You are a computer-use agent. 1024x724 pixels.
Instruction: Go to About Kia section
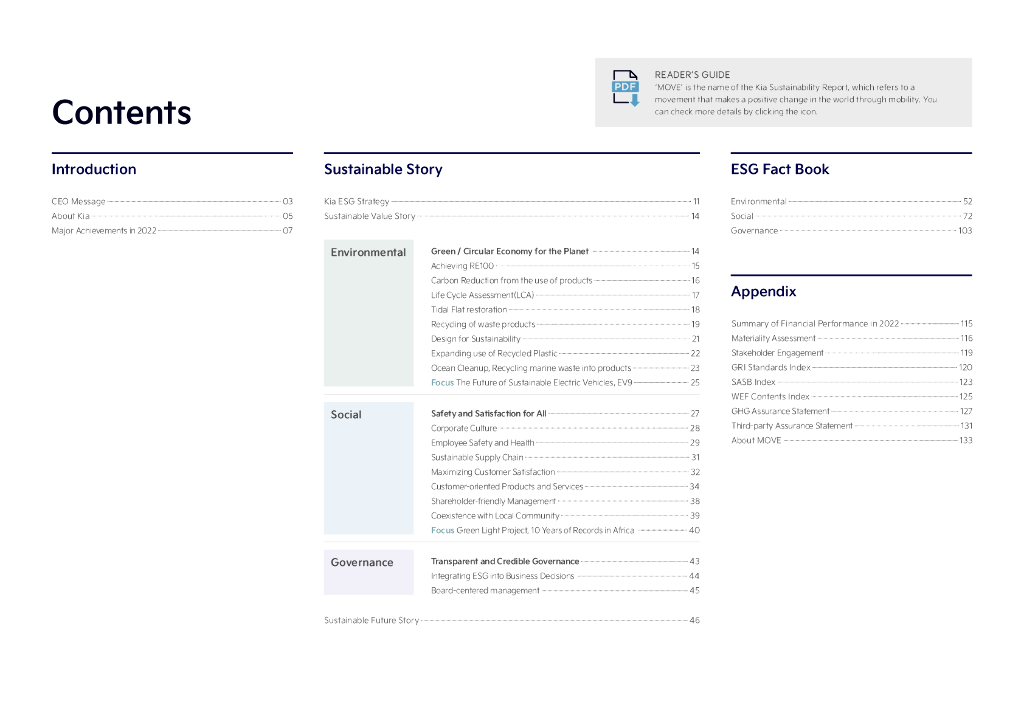[x=172, y=216]
